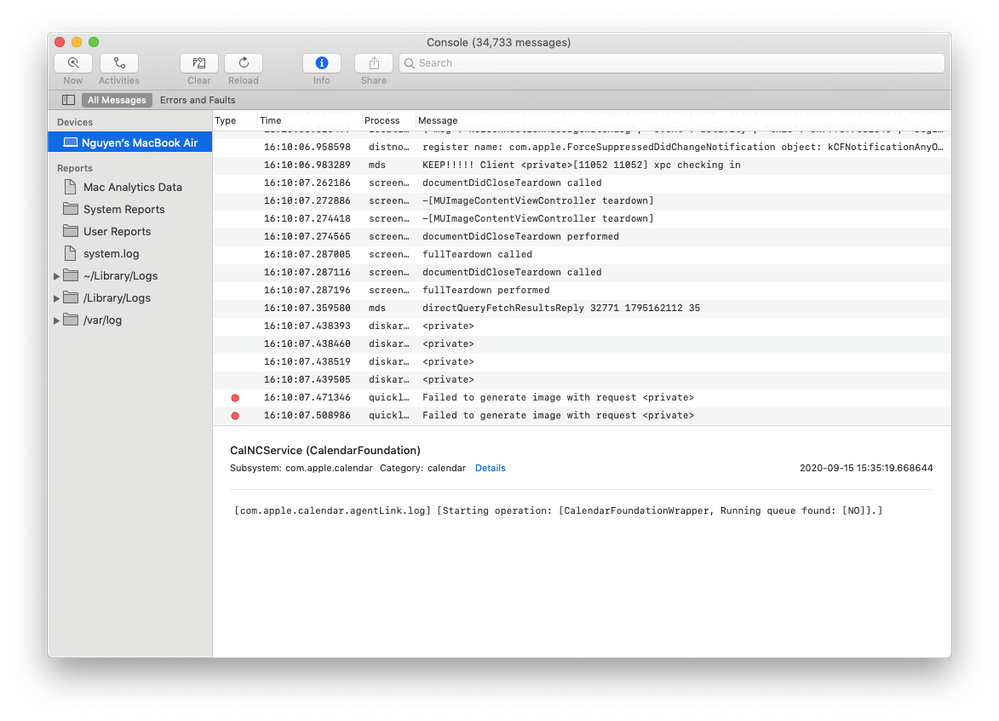999x721 pixels.
Task: Toggle the Info pane icon
Action: coord(322,63)
